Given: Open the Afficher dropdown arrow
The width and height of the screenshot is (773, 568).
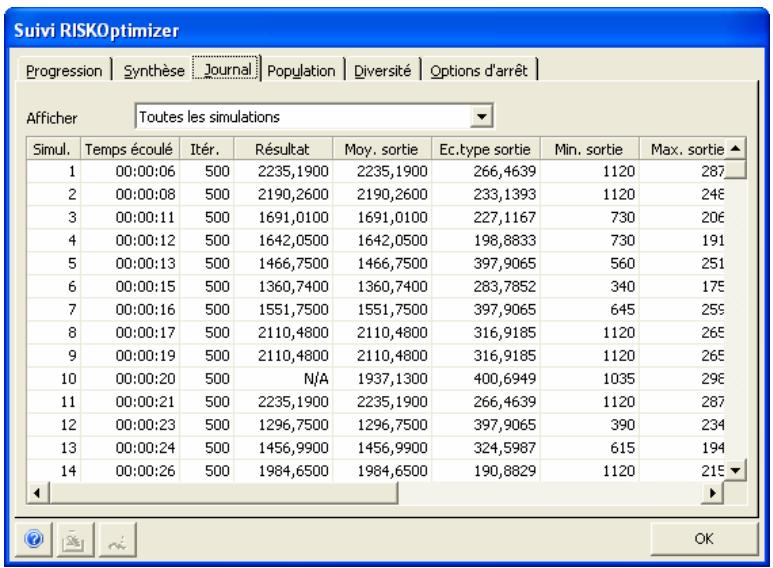Looking at the screenshot, I should pos(481,116).
